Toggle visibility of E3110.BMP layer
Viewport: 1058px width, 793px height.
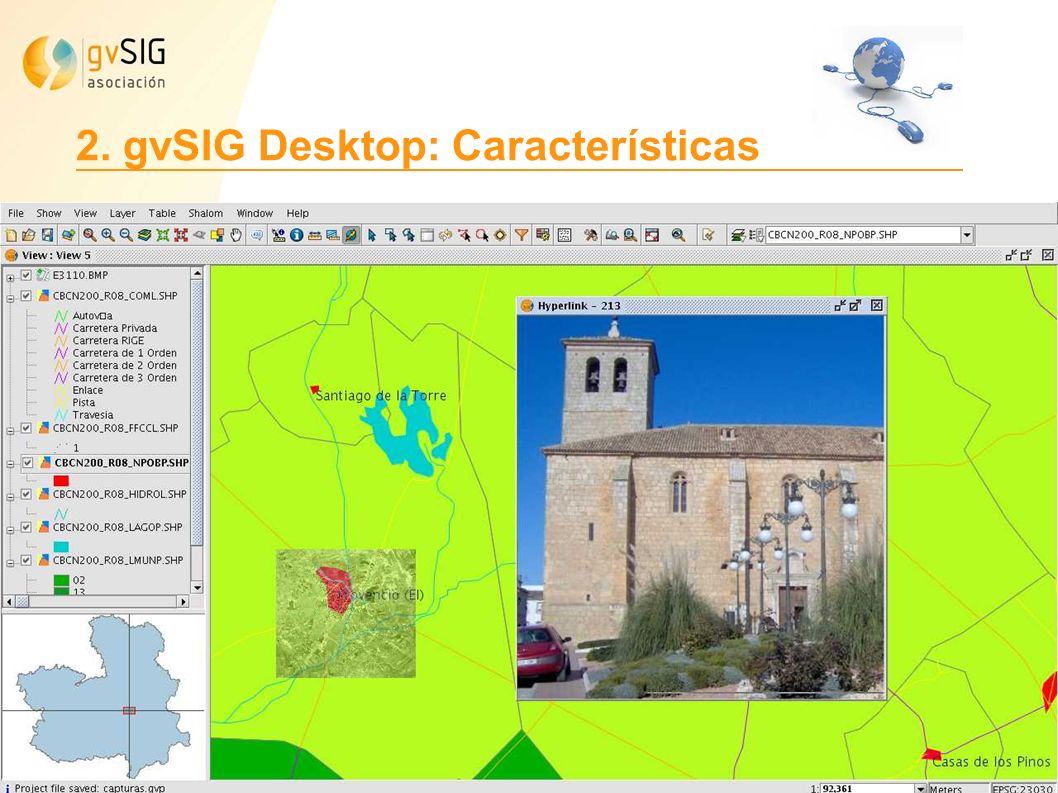tap(26, 275)
